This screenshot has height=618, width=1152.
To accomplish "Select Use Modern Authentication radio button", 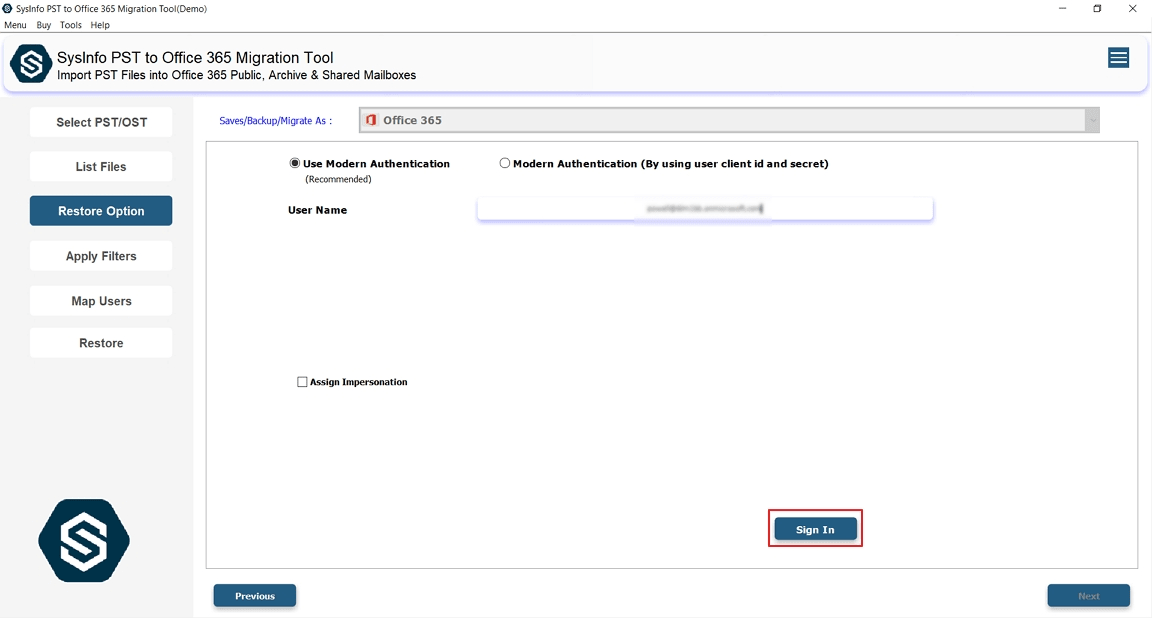I will (295, 163).
